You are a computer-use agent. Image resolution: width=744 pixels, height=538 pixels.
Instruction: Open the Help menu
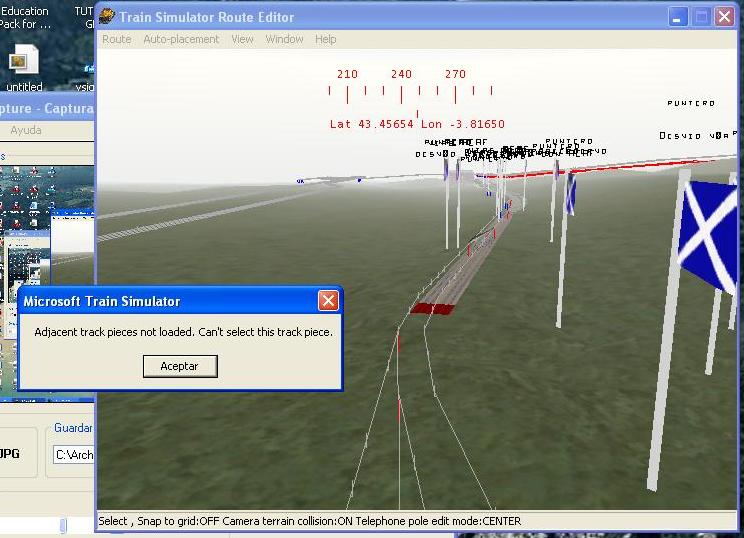pyautogui.click(x=325, y=39)
